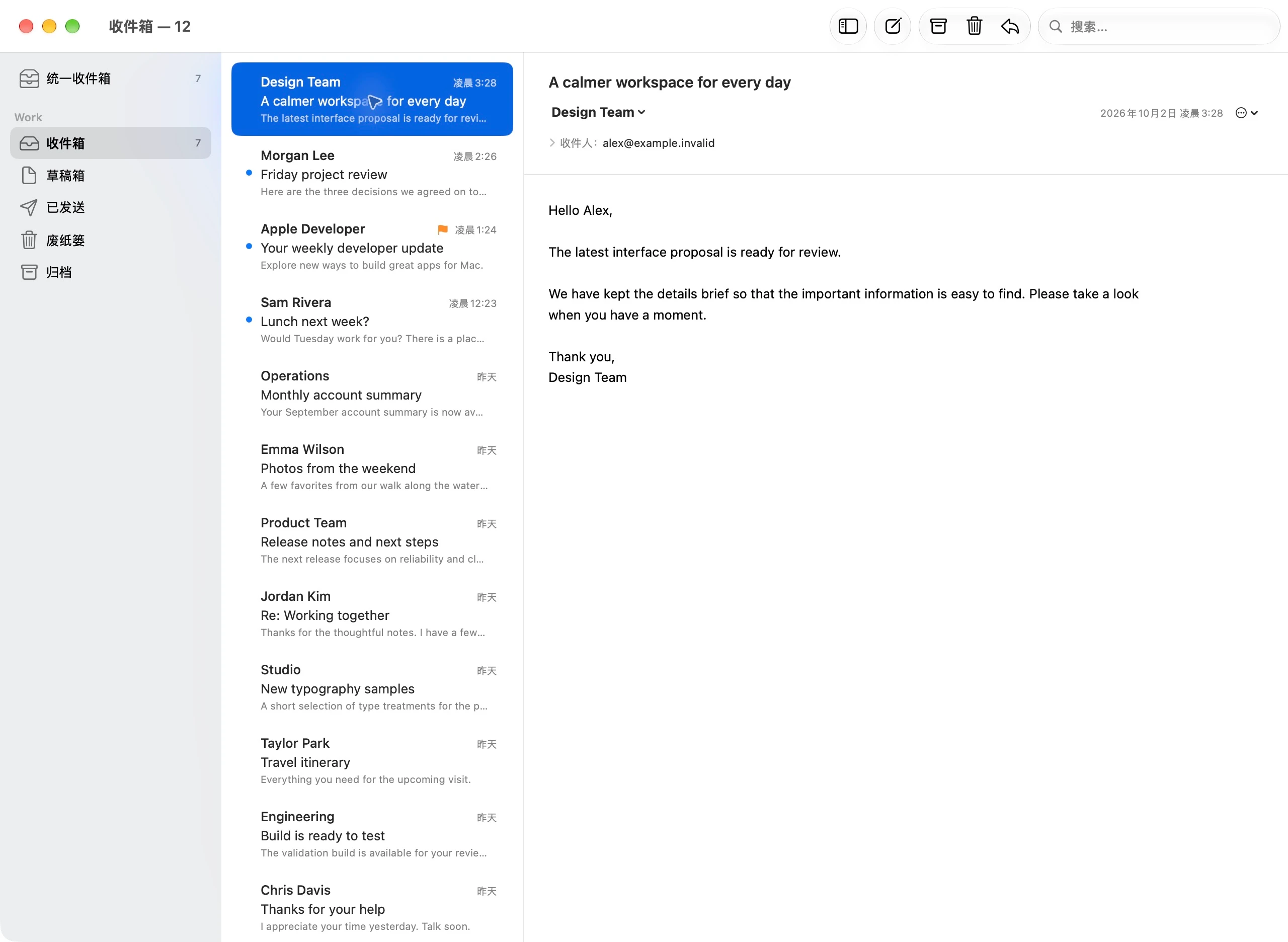Click the 归档 archive box icon

[x=29, y=272]
